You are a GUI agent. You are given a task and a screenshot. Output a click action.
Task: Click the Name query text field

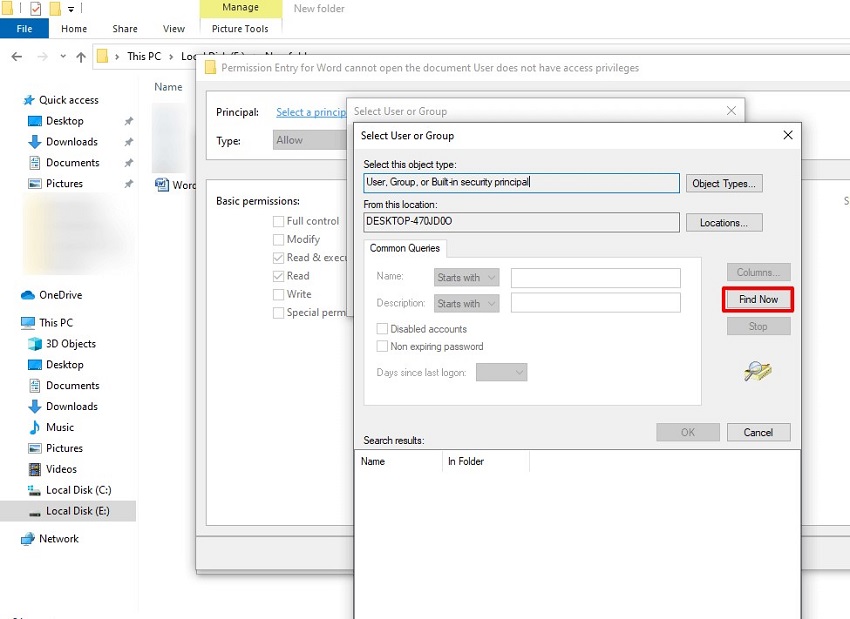[595, 278]
